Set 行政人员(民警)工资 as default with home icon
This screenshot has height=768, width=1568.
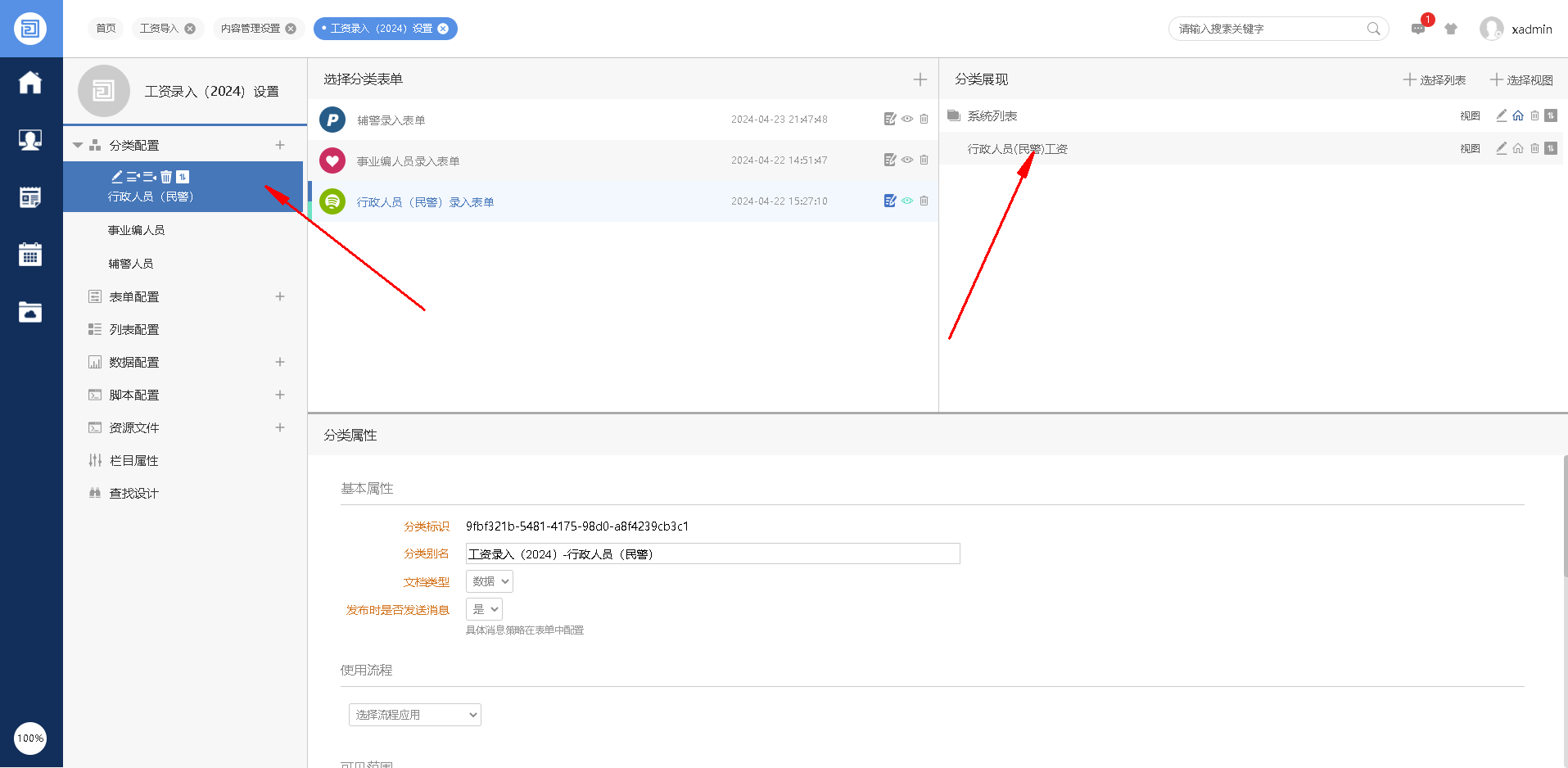1518,148
